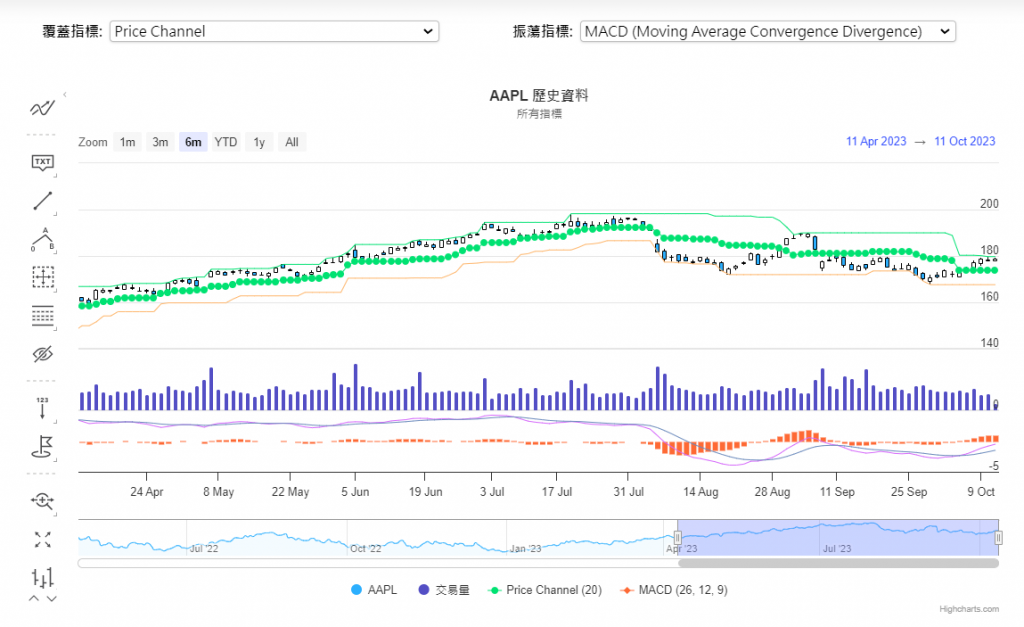Select the flag marker tool
1024x627 pixels.
tap(42, 446)
